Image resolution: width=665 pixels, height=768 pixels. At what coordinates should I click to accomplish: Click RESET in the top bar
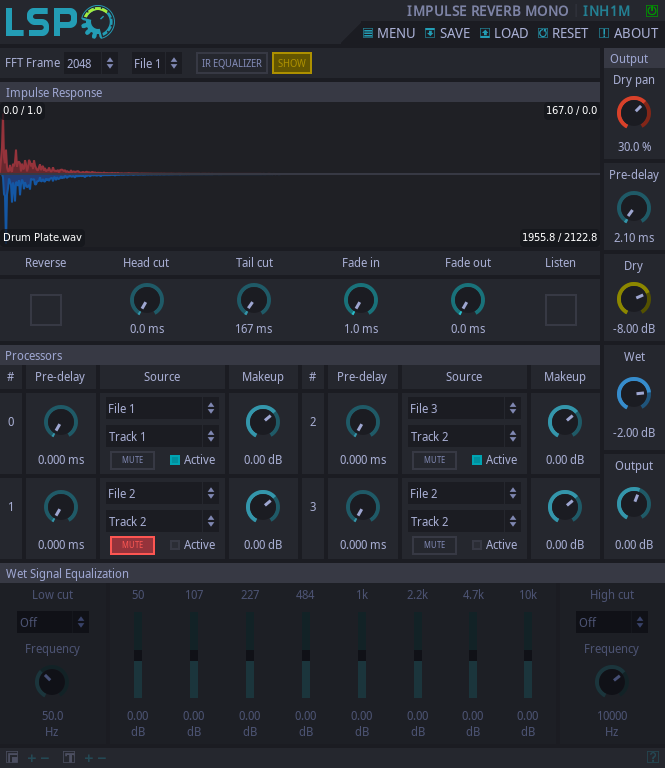(x=563, y=33)
